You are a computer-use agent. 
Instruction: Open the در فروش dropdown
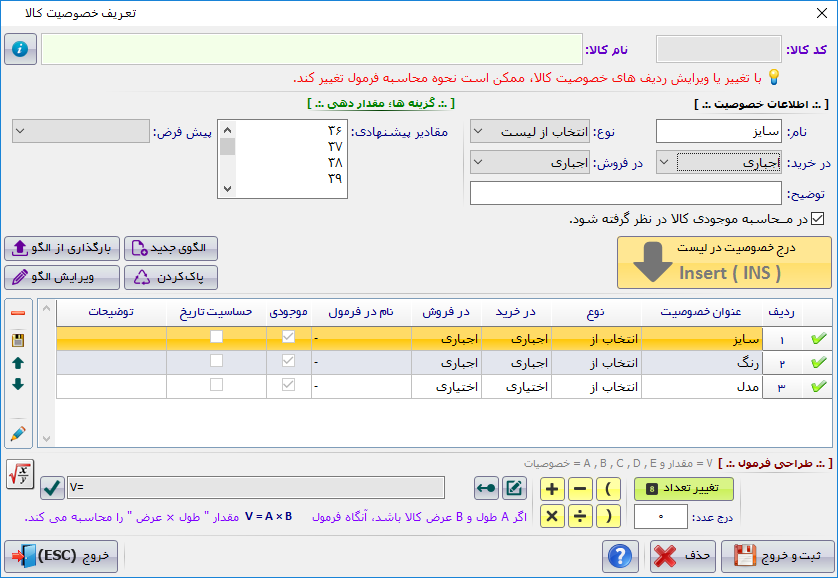tap(530, 162)
